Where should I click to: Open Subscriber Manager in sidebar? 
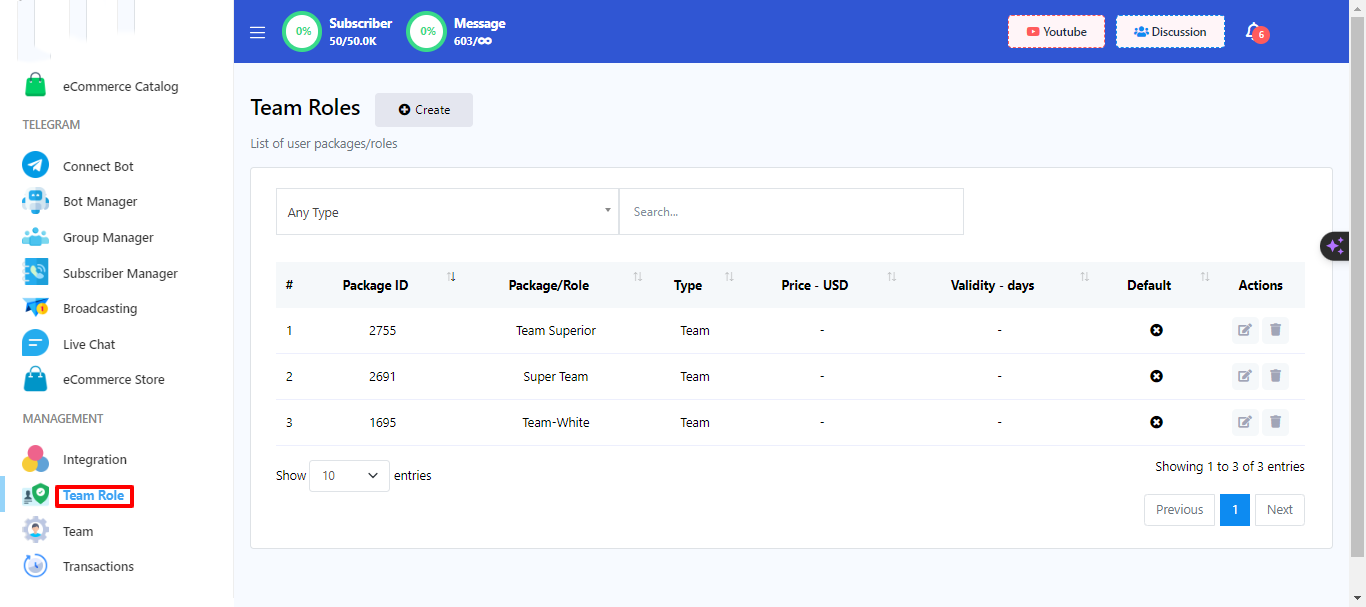(120, 273)
